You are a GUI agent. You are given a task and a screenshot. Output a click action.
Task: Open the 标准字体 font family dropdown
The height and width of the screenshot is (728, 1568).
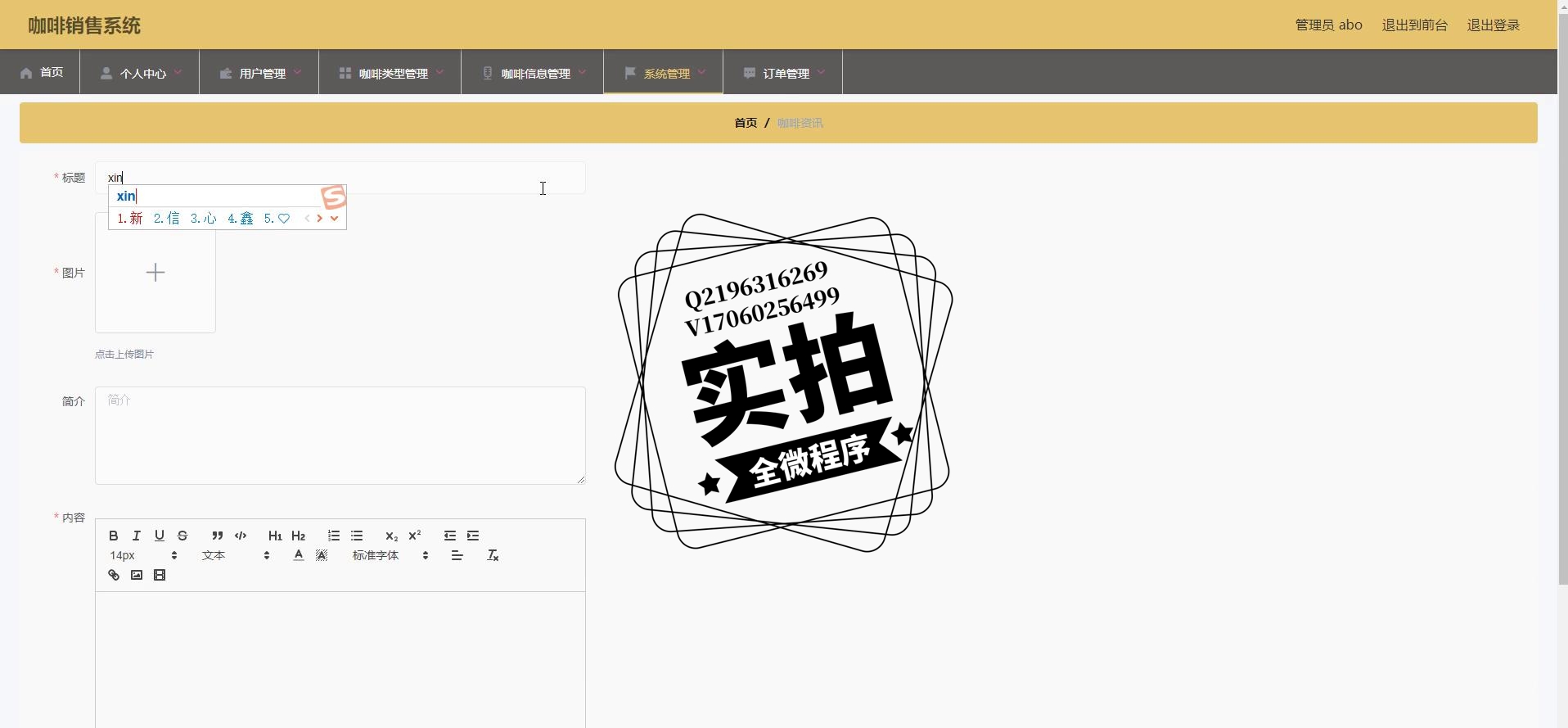point(390,555)
